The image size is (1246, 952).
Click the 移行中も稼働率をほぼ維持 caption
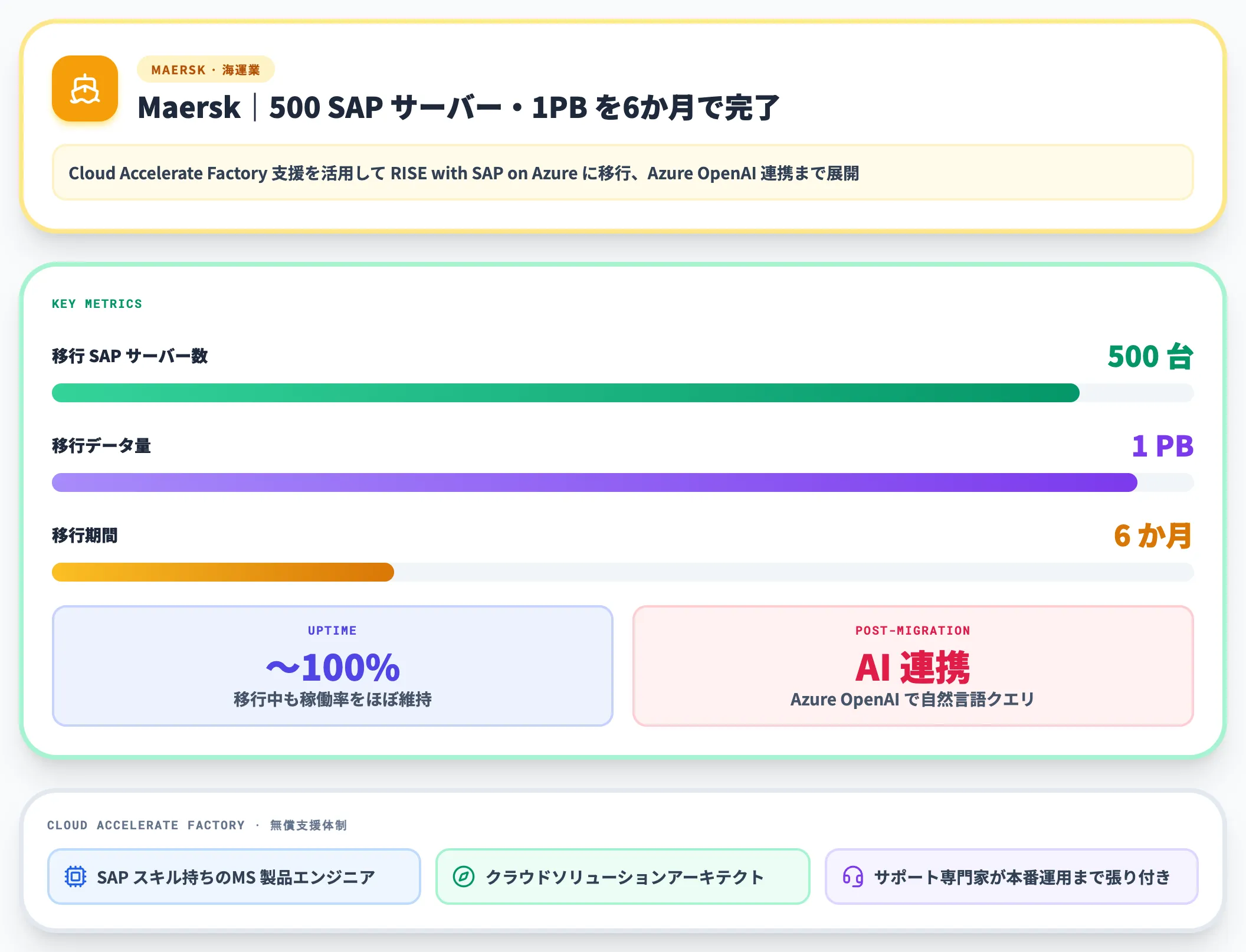(x=333, y=700)
